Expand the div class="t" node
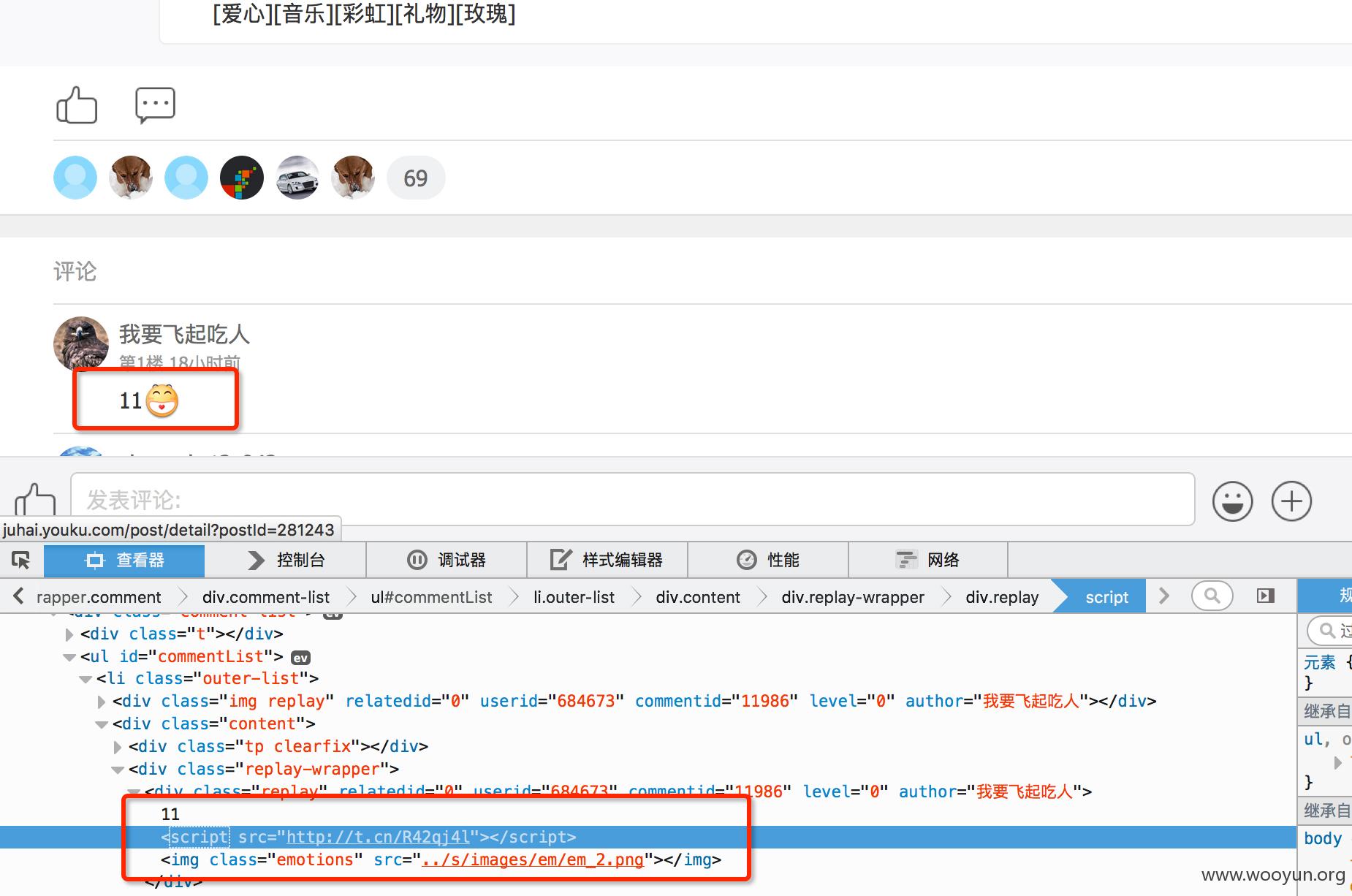Screen dimensions: 1352x896 [69, 634]
